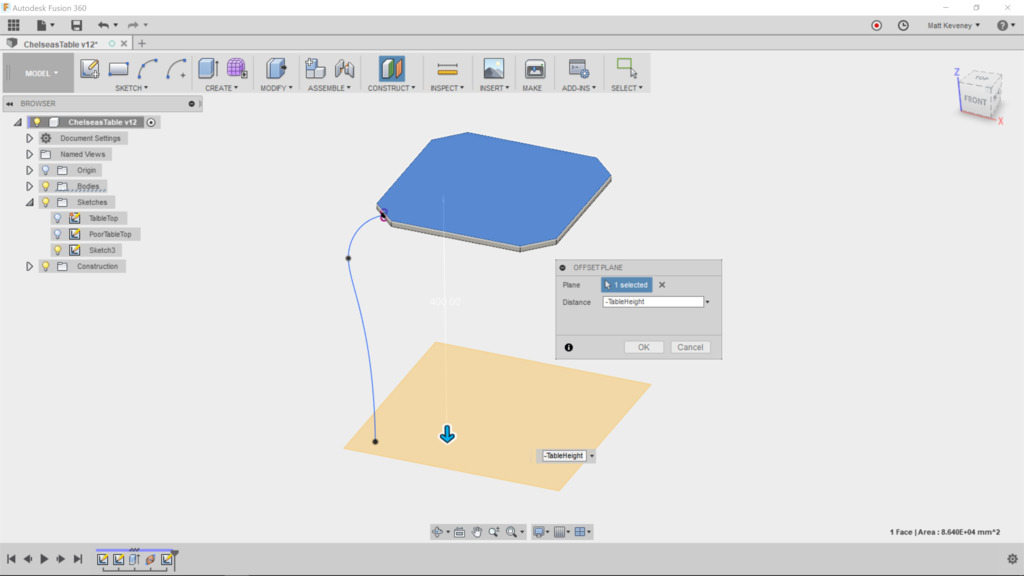Click the Distance input showing -TableHeight
Image resolution: width=1024 pixels, height=576 pixels.
654,301
